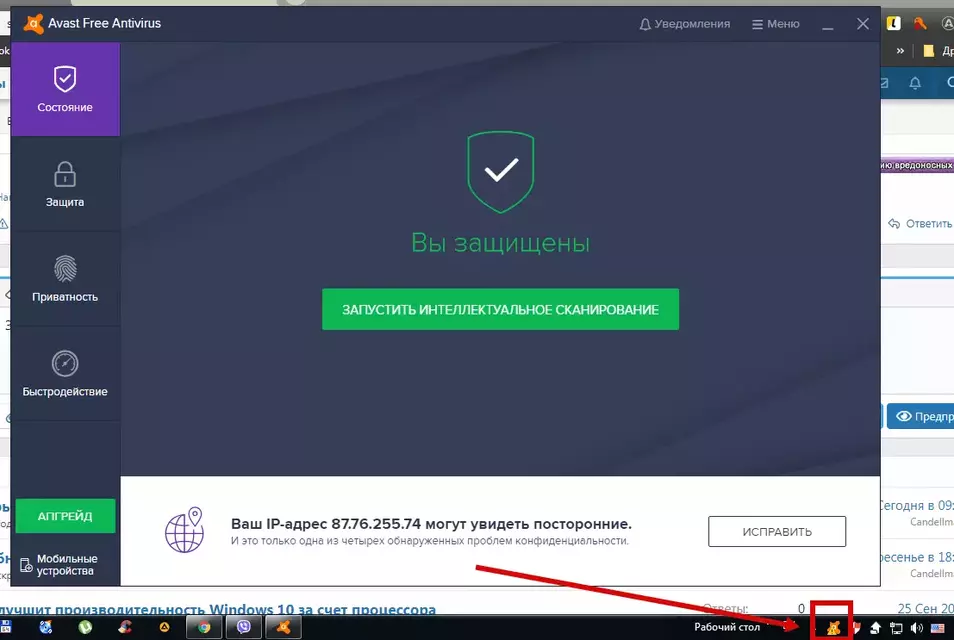
Task: Launch uTorrent from the taskbar
Action: click(85, 627)
